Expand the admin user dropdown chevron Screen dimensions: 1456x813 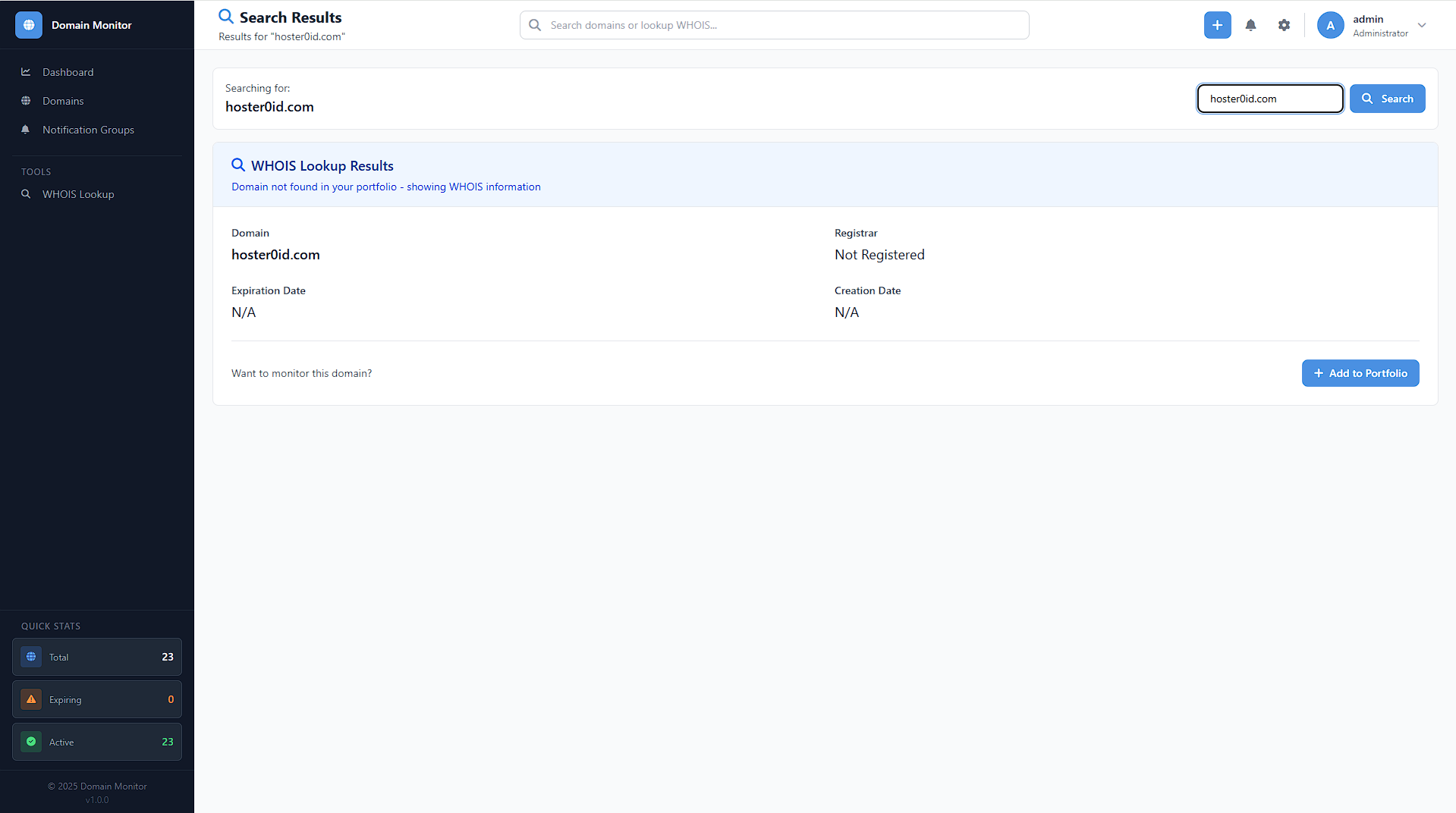pos(1422,25)
